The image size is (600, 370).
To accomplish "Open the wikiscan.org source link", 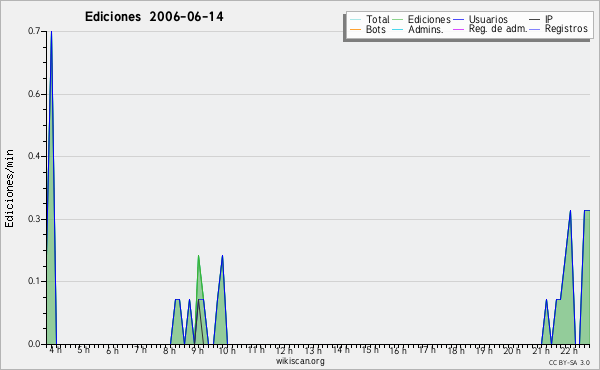I will coord(300,361).
